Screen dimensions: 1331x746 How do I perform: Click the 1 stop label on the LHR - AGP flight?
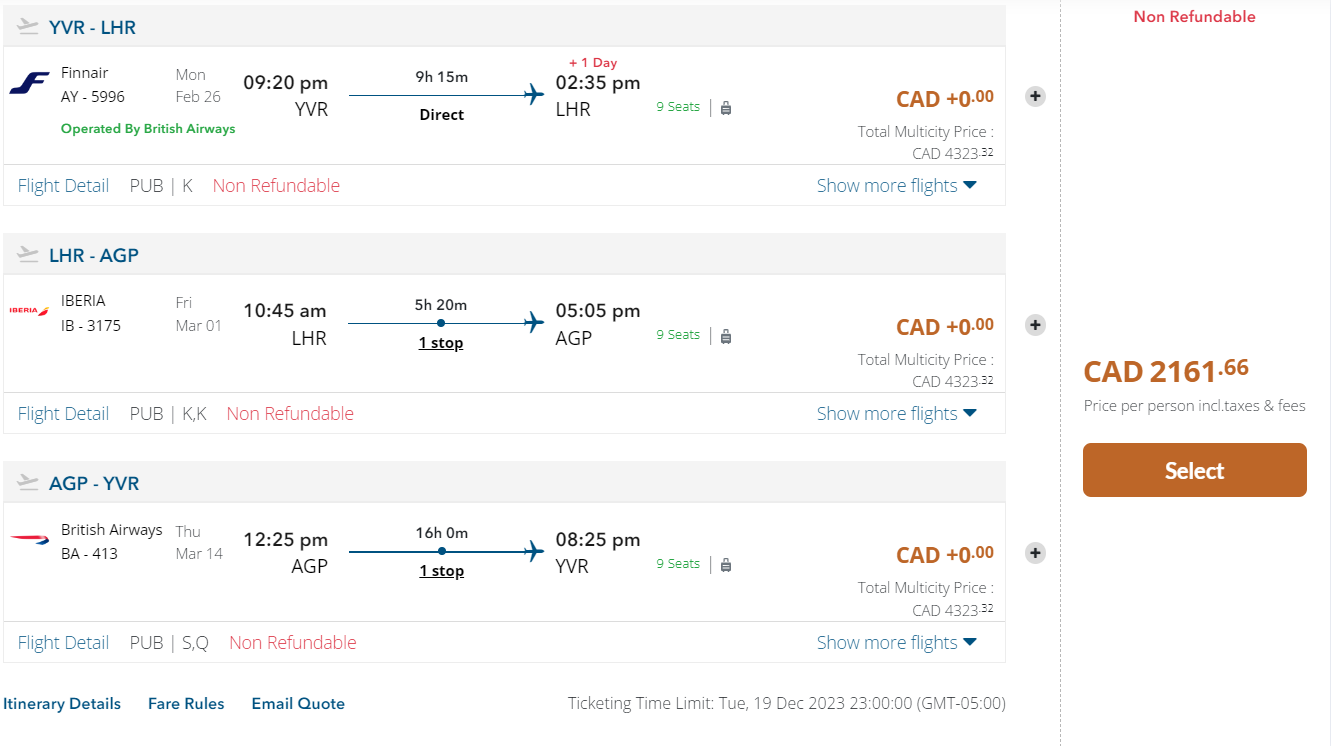coord(441,343)
